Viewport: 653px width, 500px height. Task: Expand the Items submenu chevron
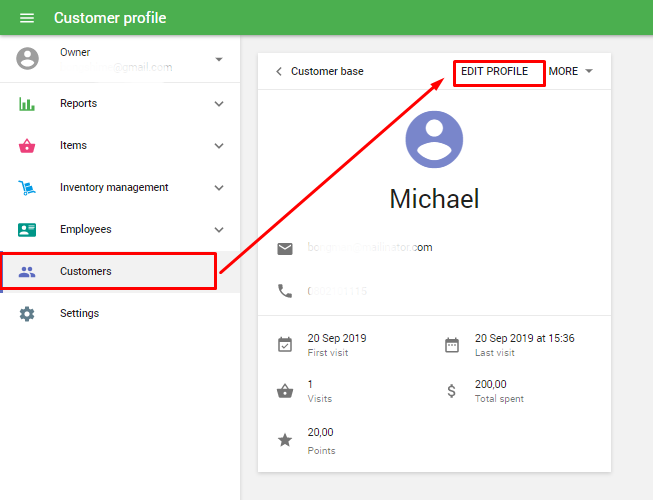tap(219, 146)
